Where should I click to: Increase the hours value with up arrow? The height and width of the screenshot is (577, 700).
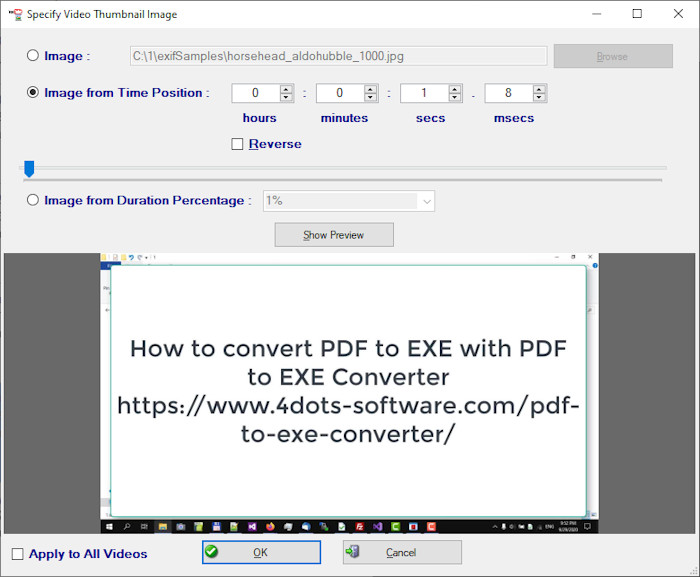pyautogui.click(x=286, y=88)
